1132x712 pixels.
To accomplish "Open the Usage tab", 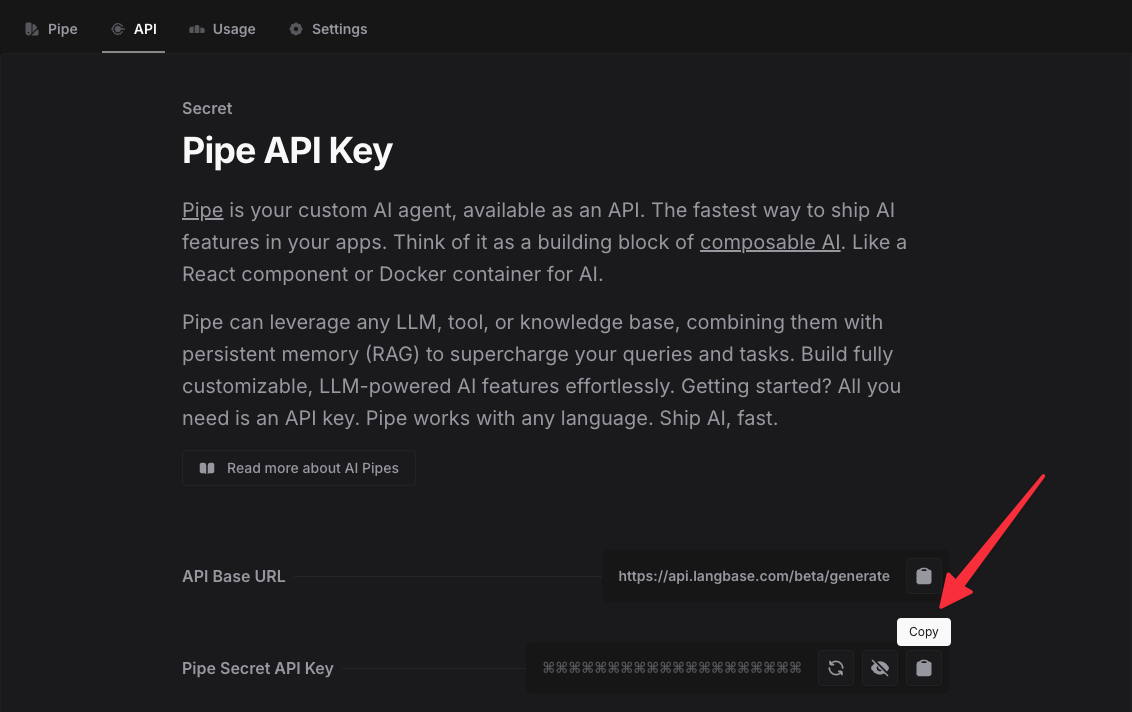I will (x=222, y=29).
